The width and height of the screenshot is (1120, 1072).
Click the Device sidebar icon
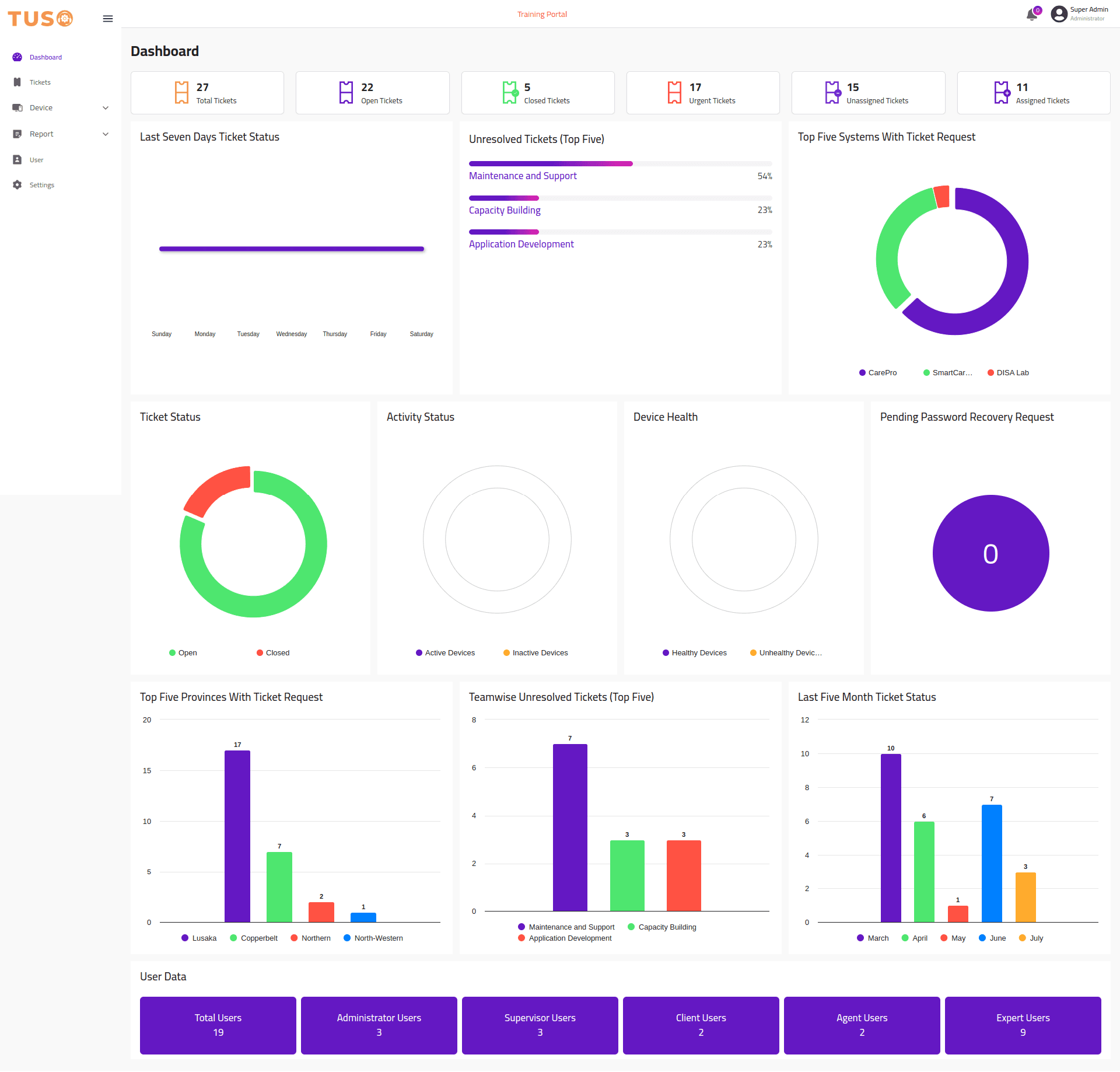click(17, 108)
